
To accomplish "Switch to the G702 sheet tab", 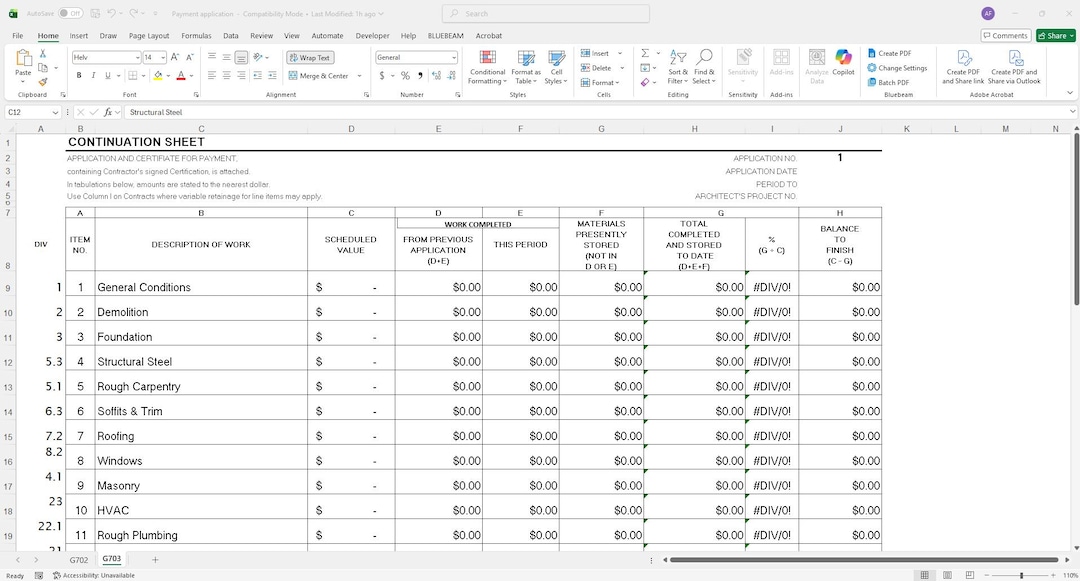I will tap(79, 560).
